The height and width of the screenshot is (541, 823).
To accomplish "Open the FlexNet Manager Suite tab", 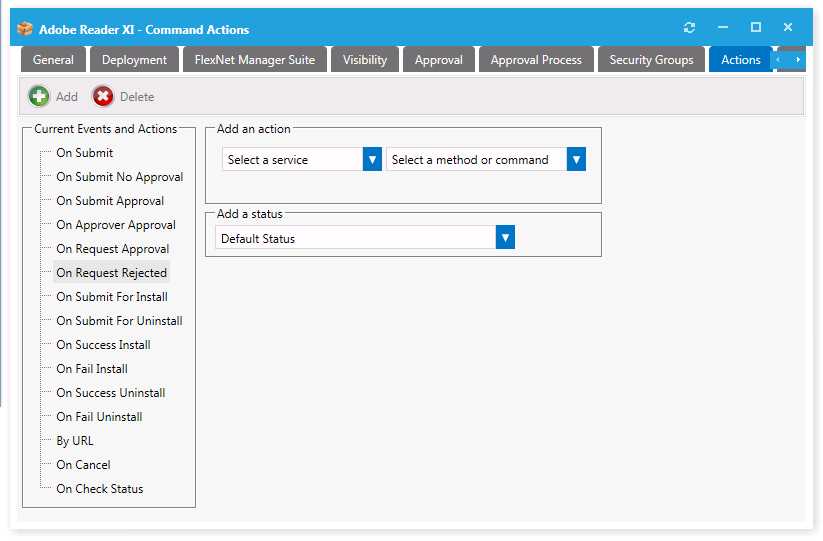I will coord(255,60).
